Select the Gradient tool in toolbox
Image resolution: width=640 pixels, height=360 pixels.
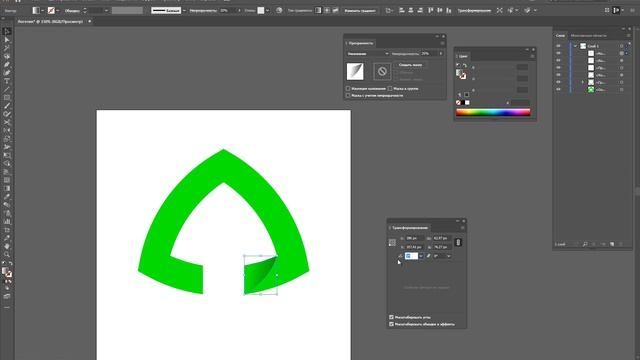tap(7, 188)
